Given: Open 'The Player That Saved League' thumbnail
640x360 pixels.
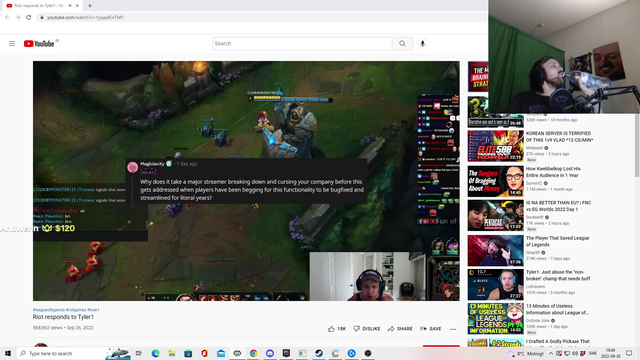Looking at the screenshot, I should 496,250.
